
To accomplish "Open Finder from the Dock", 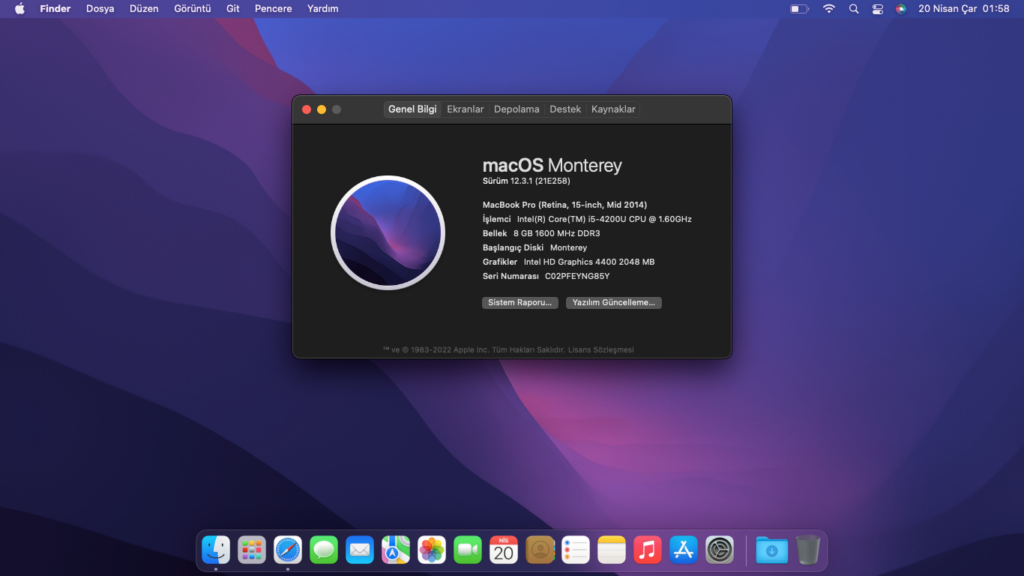I will click(216, 550).
